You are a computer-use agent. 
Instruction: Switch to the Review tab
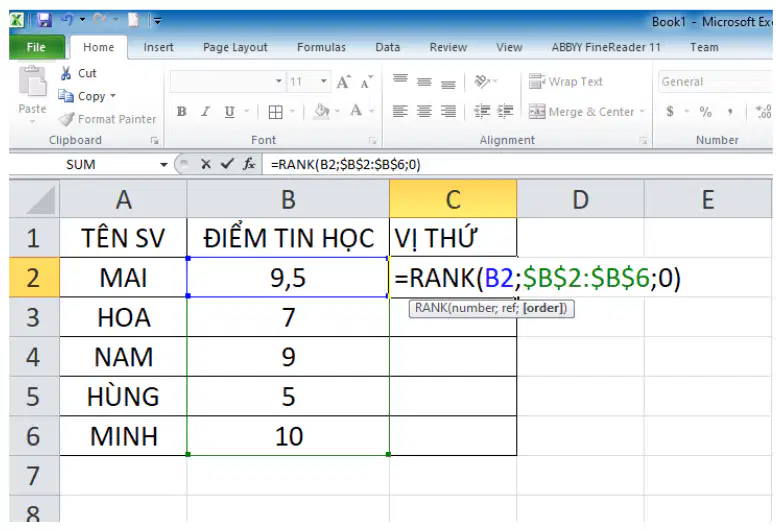coord(448,47)
